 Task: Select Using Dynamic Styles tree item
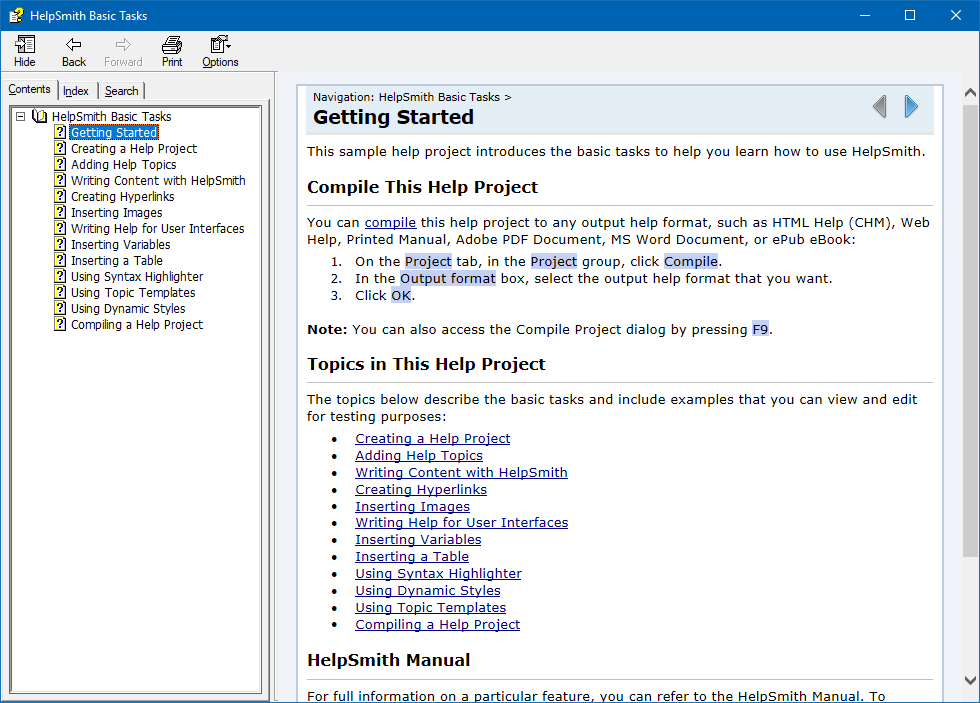(x=128, y=309)
